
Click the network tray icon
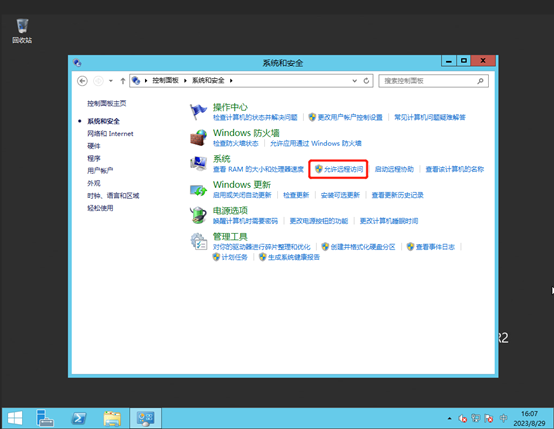click(x=476, y=419)
